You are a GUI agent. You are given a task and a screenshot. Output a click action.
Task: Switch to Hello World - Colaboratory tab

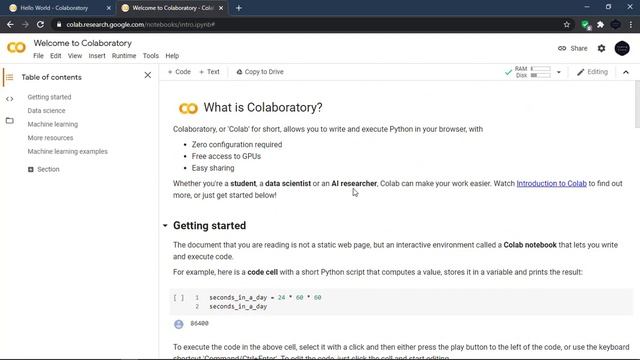coord(55,8)
